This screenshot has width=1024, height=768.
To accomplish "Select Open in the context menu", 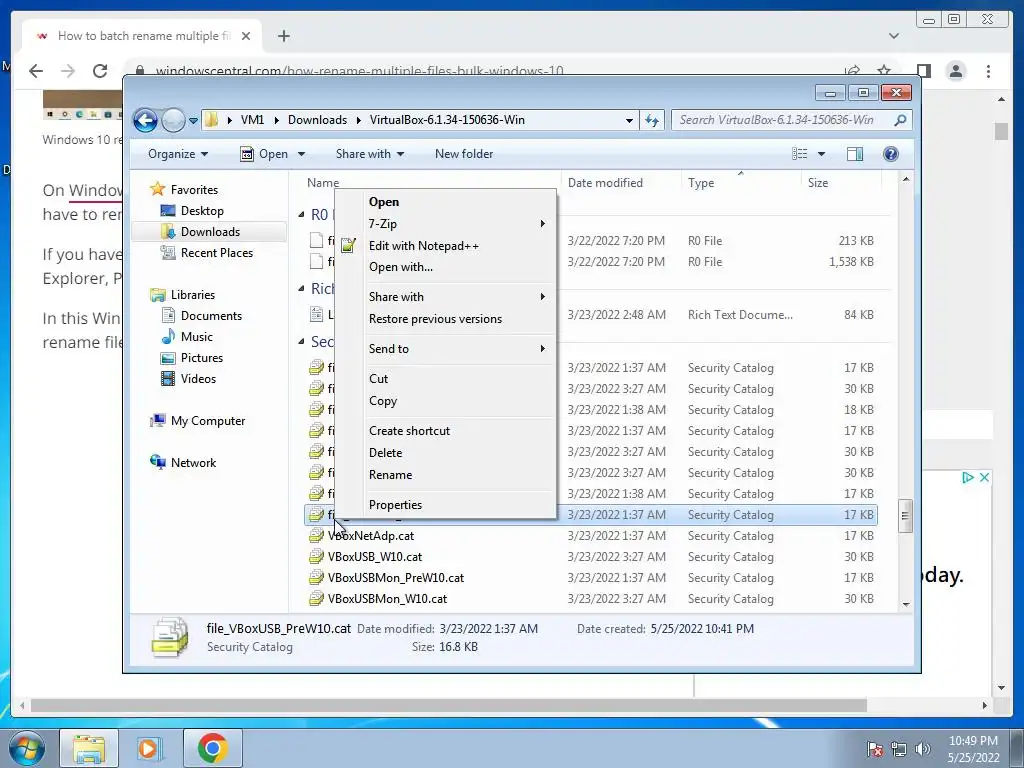I will click(445, 202).
